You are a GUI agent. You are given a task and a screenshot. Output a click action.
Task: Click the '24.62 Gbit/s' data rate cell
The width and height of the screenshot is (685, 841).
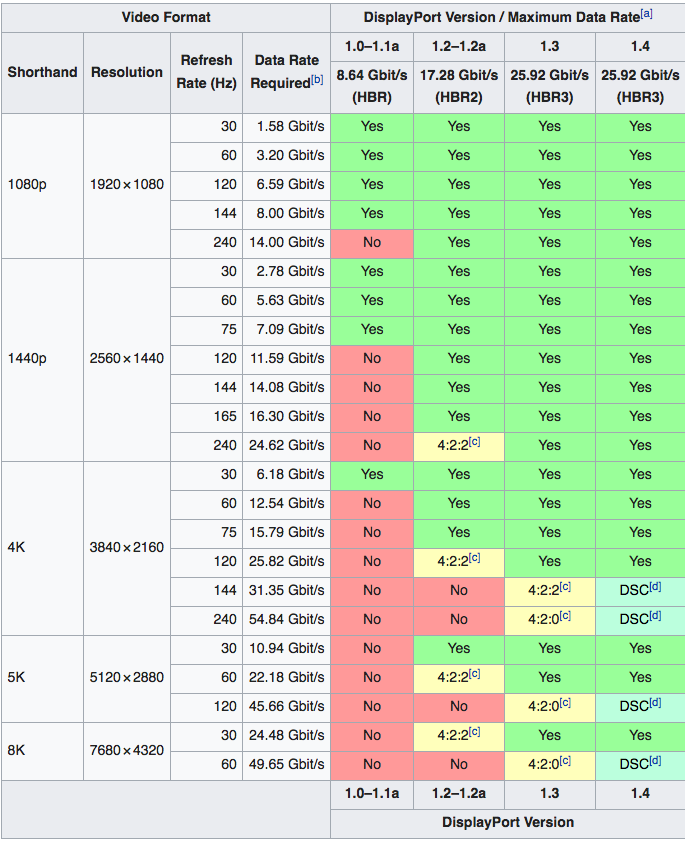click(286, 446)
